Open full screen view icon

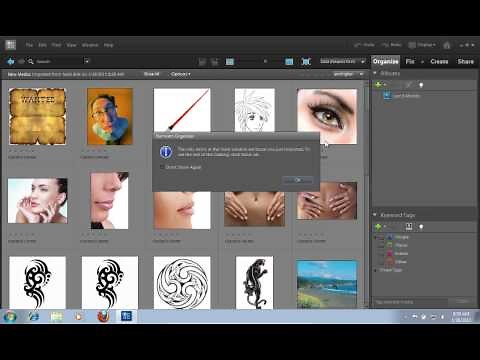click(306, 62)
